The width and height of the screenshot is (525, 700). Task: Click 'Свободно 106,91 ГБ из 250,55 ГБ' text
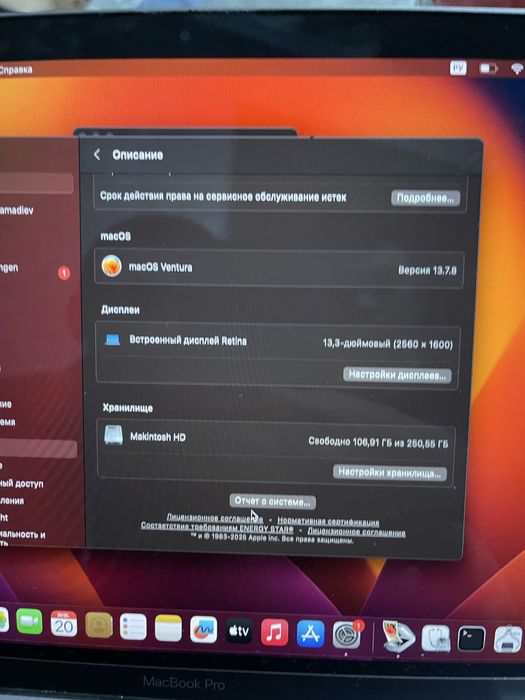coord(378,442)
